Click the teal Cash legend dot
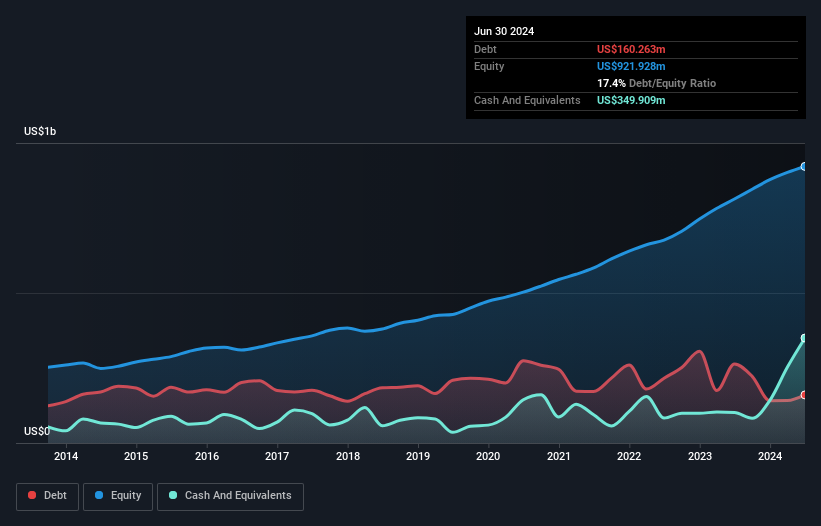 pos(173,495)
